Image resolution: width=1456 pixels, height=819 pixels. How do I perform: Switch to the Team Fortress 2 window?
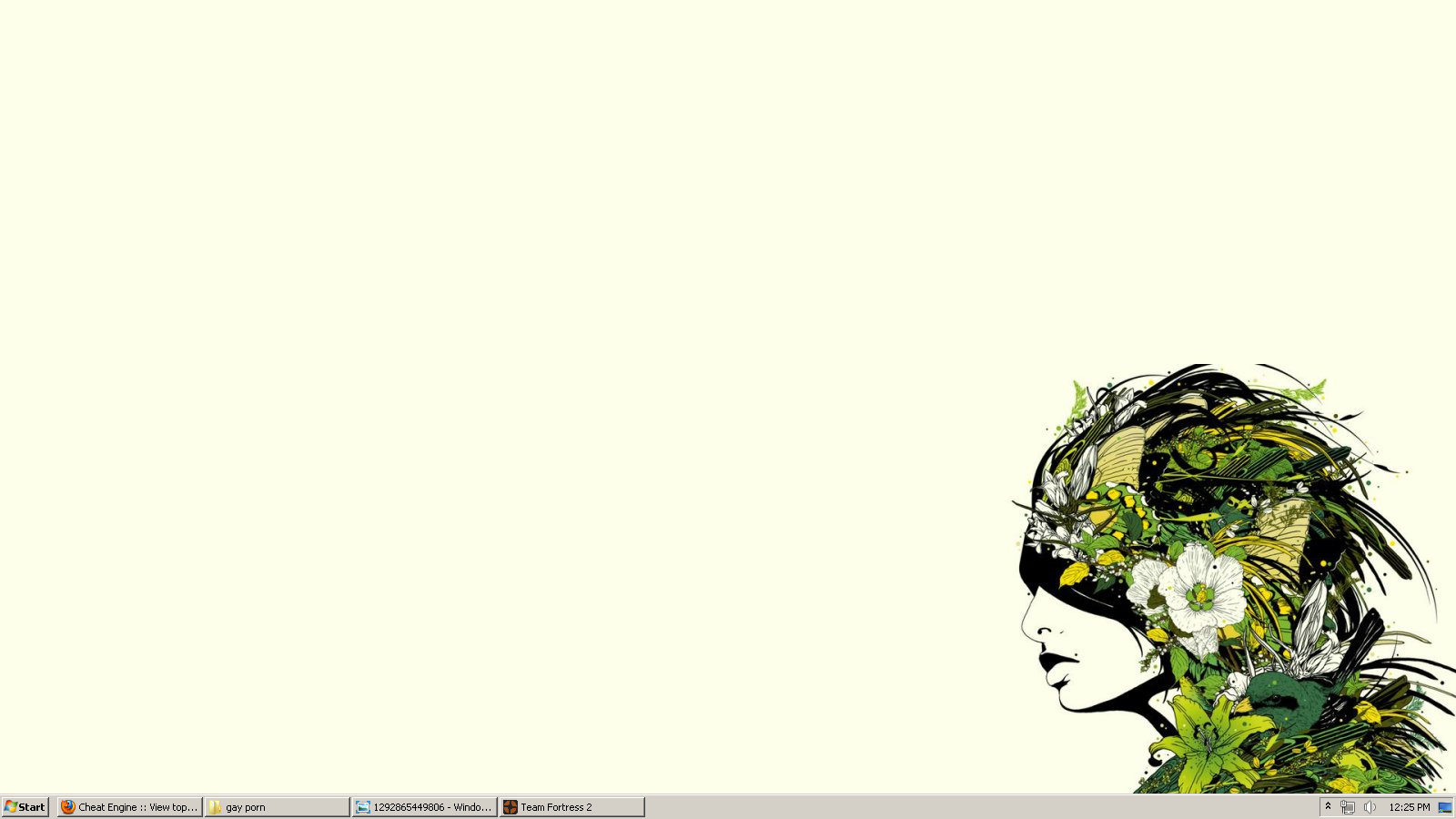571,807
